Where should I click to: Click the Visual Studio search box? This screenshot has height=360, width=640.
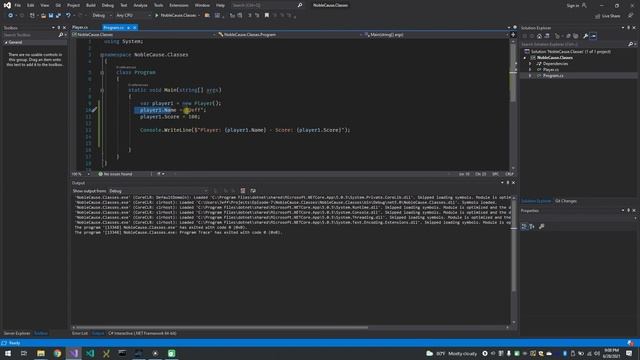267,5
